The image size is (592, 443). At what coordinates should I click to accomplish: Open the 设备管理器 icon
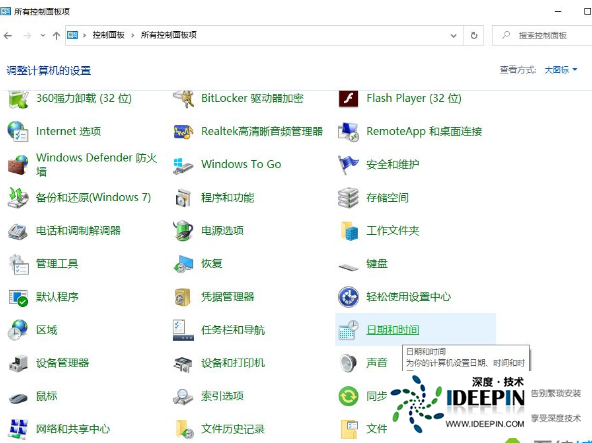18,363
